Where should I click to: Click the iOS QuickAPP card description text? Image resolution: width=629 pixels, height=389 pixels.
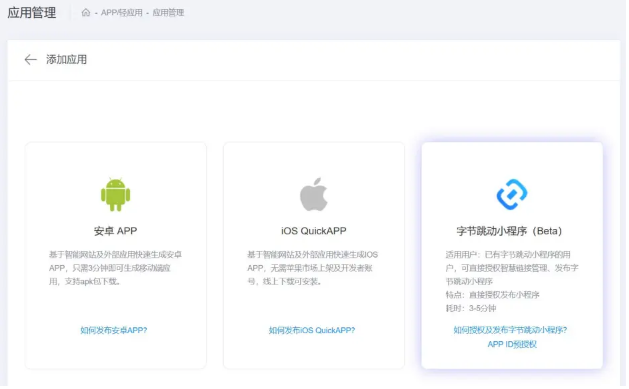click(x=312, y=268)
